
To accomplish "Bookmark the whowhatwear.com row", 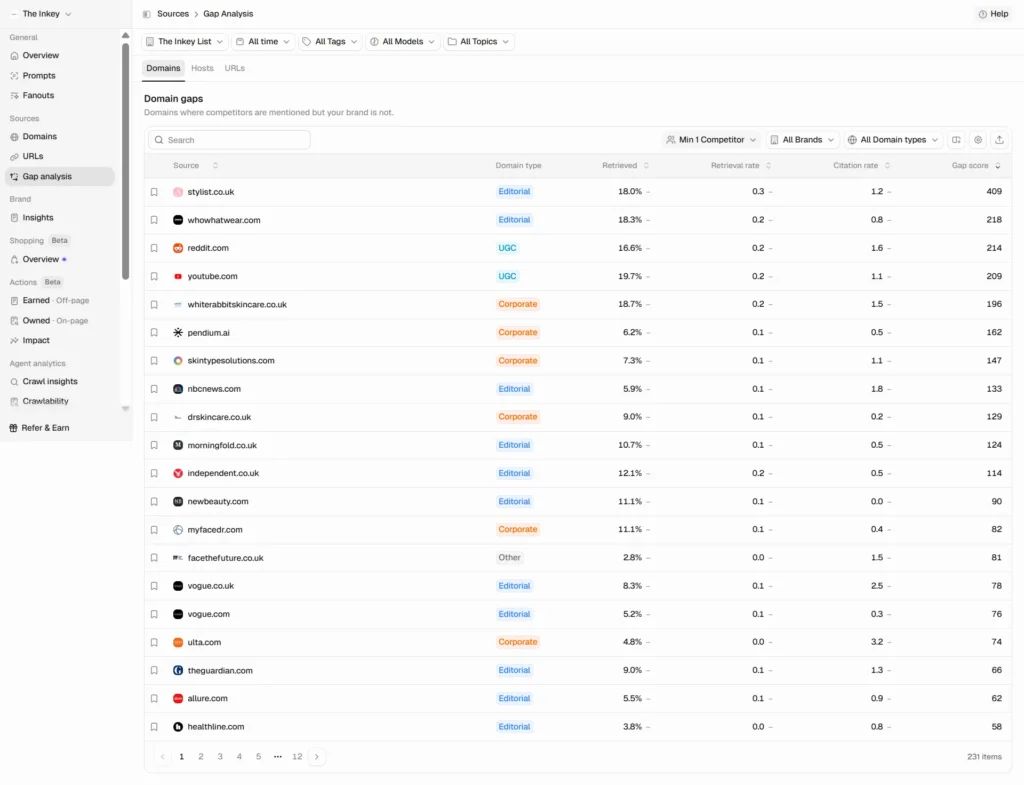I will point(154,220).
